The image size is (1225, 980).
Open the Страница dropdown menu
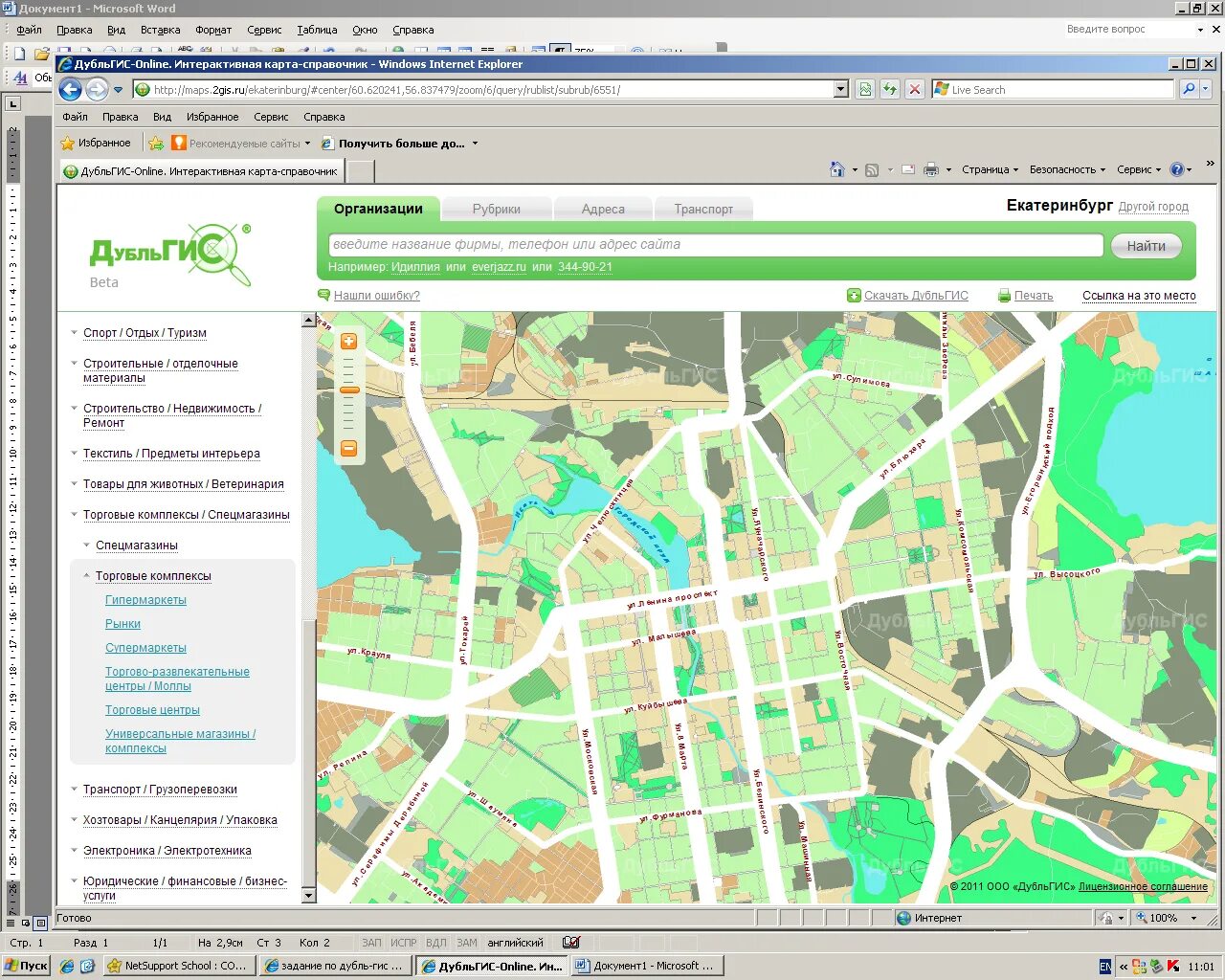click(990, 169)
